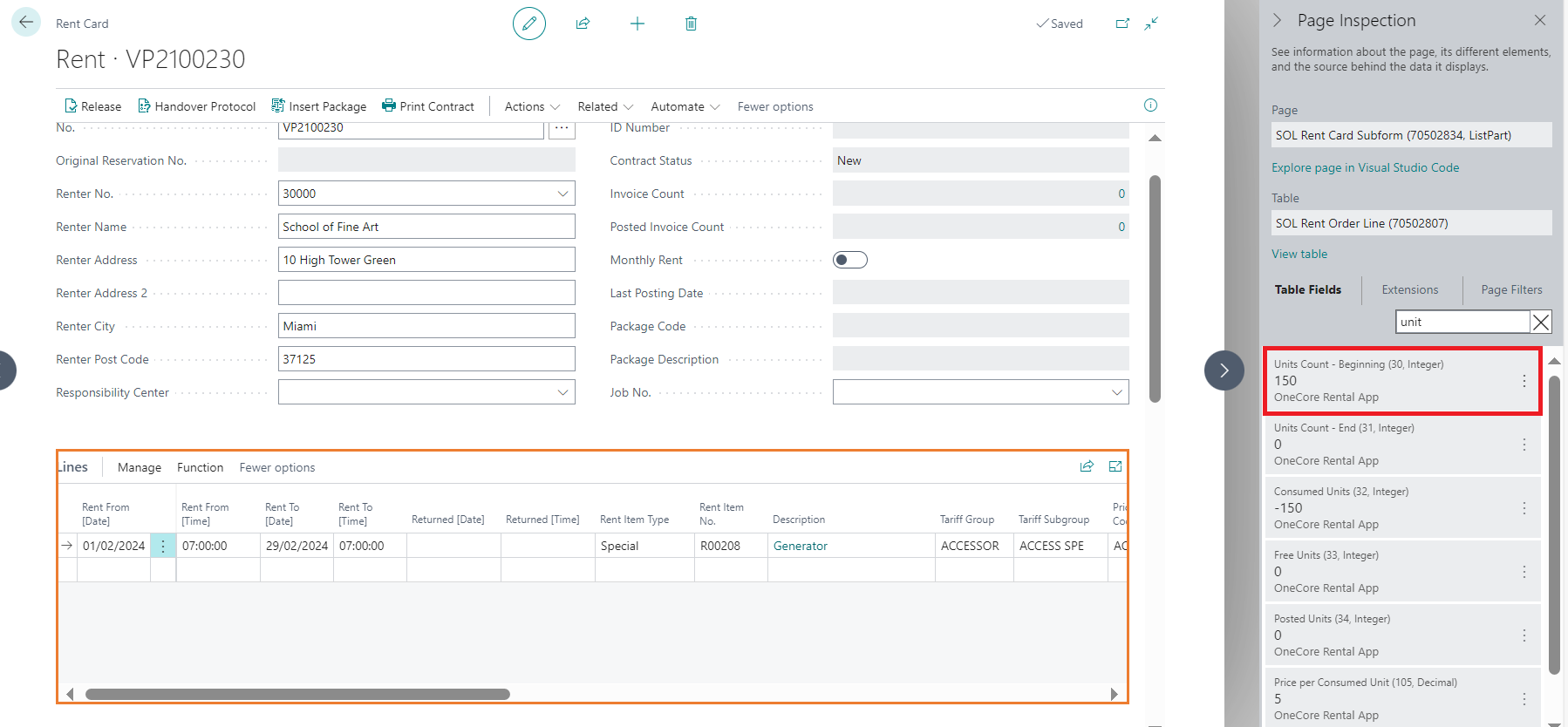Clear the unit search filter
This screenshot has width=1568, height=727.
[x=1541, y=323]
